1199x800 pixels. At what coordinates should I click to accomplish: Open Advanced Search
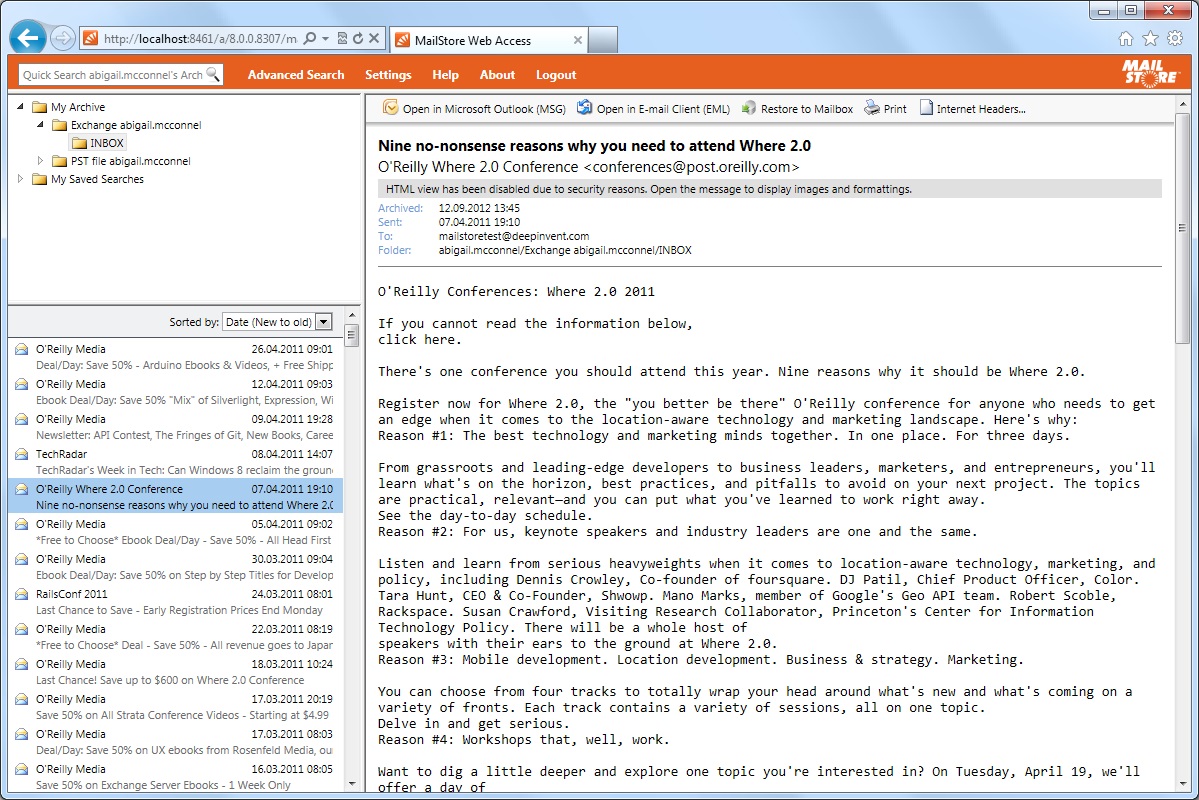296,74
